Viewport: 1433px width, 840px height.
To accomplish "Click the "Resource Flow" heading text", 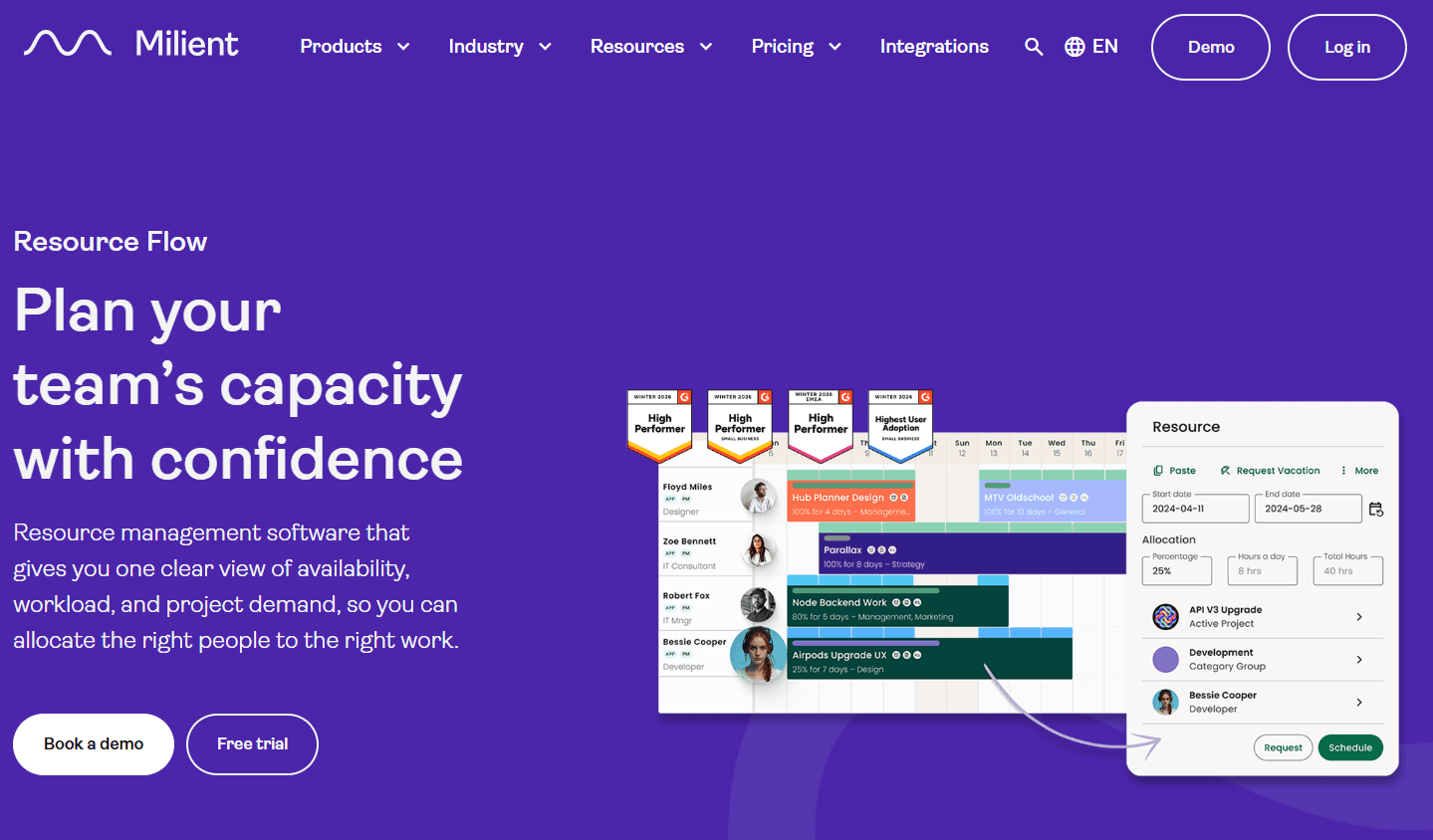I will click(111, 242).
